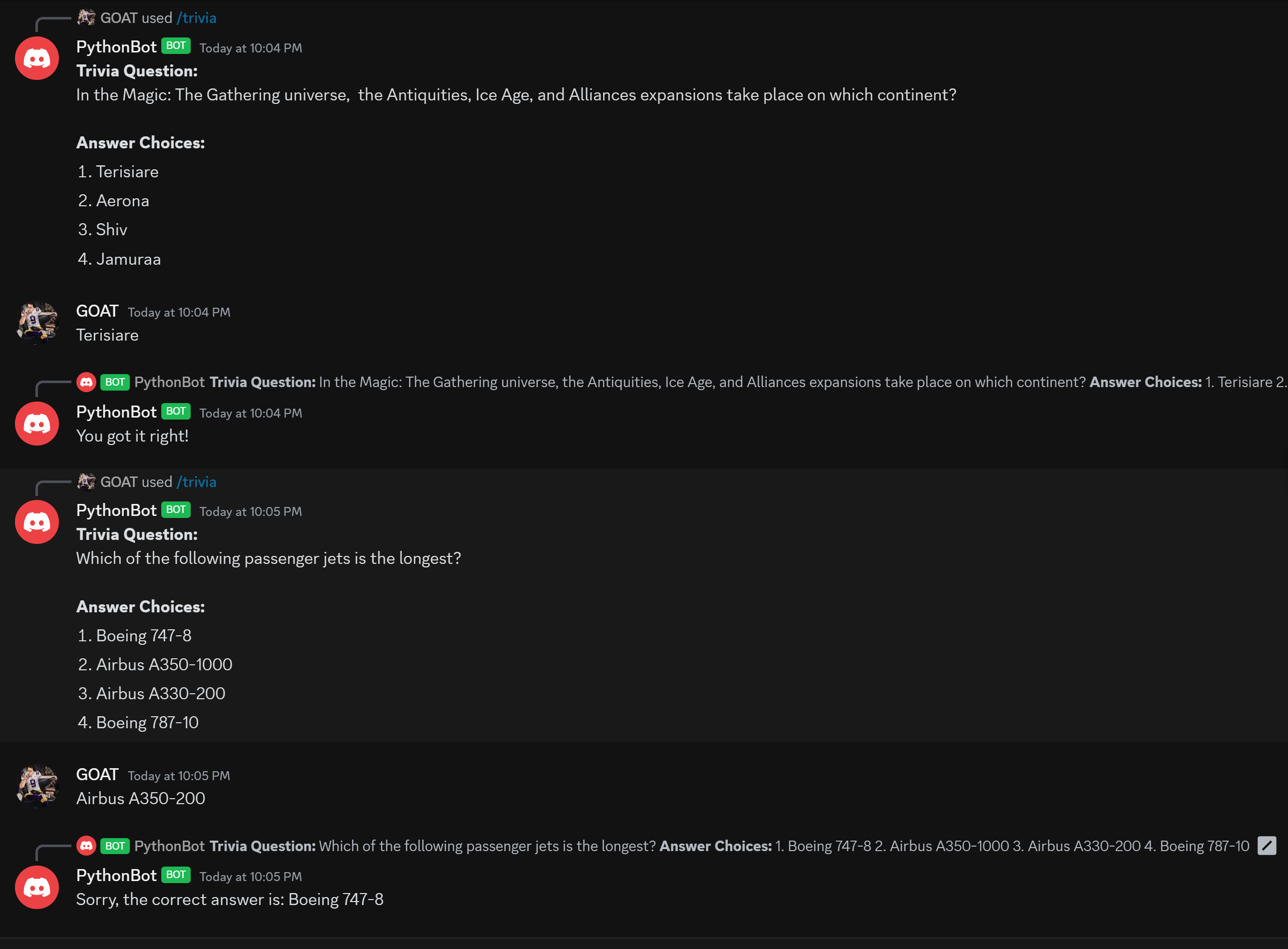The width and height of the screenshot is (1288, 949).
Task: Click the small GOAT avatar in the /trivia command header
Action: 86,17
